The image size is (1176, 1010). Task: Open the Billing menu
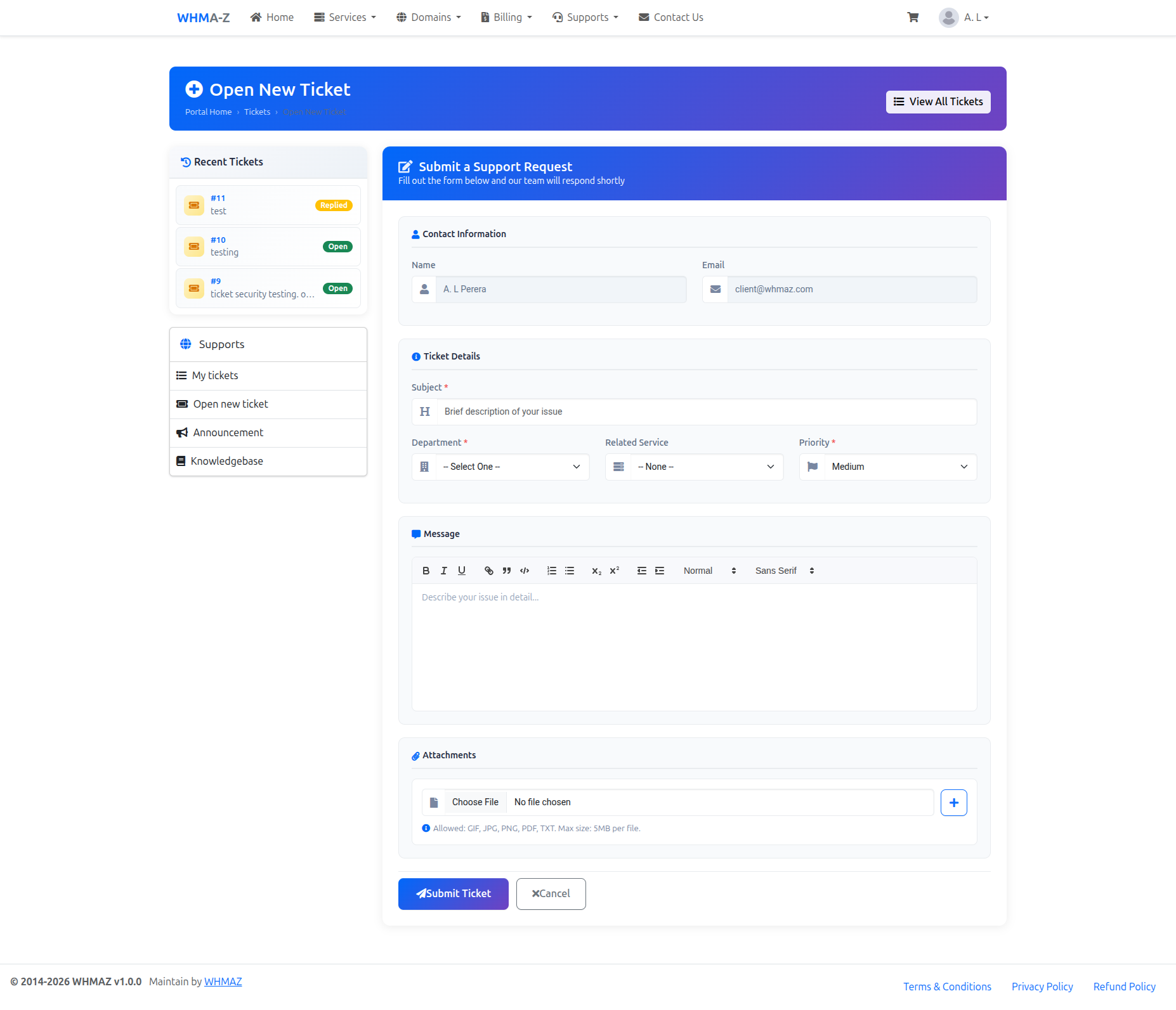(506, 17)
